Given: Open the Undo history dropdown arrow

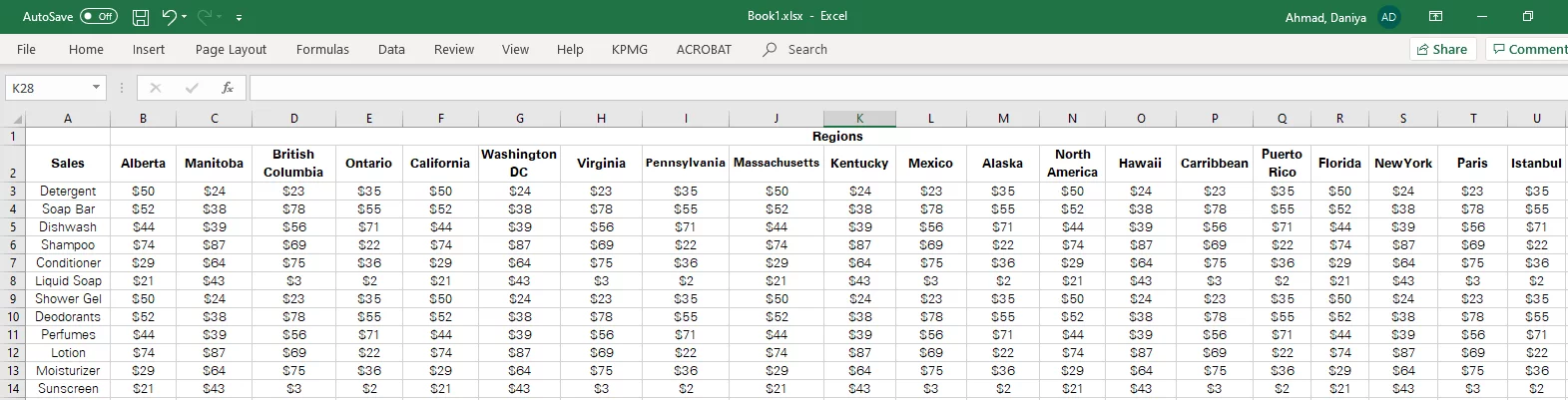Looking at the screenshot, I should click(185, 17).
